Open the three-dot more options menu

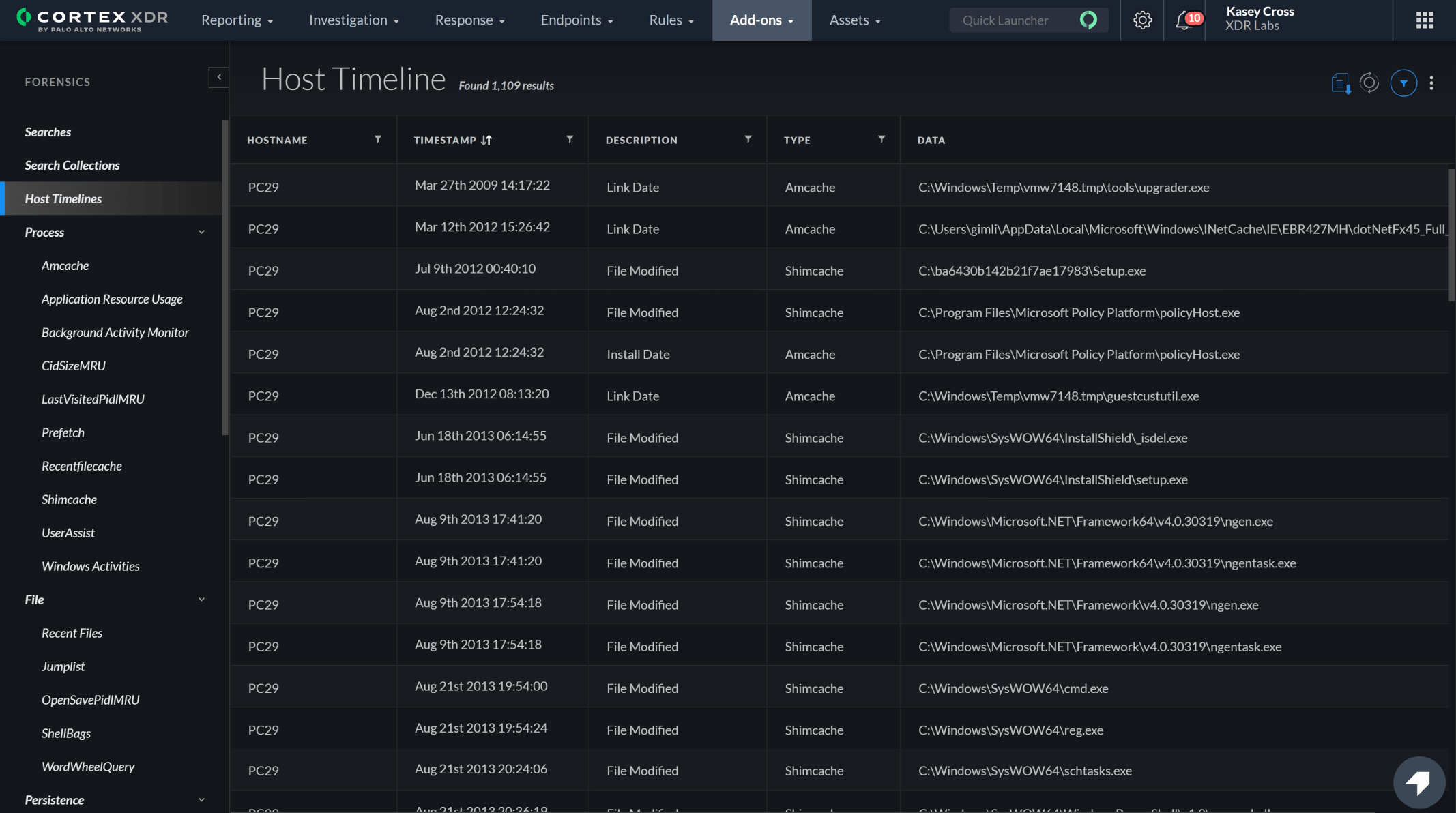pyautogui.click(x=1431, y=83)
